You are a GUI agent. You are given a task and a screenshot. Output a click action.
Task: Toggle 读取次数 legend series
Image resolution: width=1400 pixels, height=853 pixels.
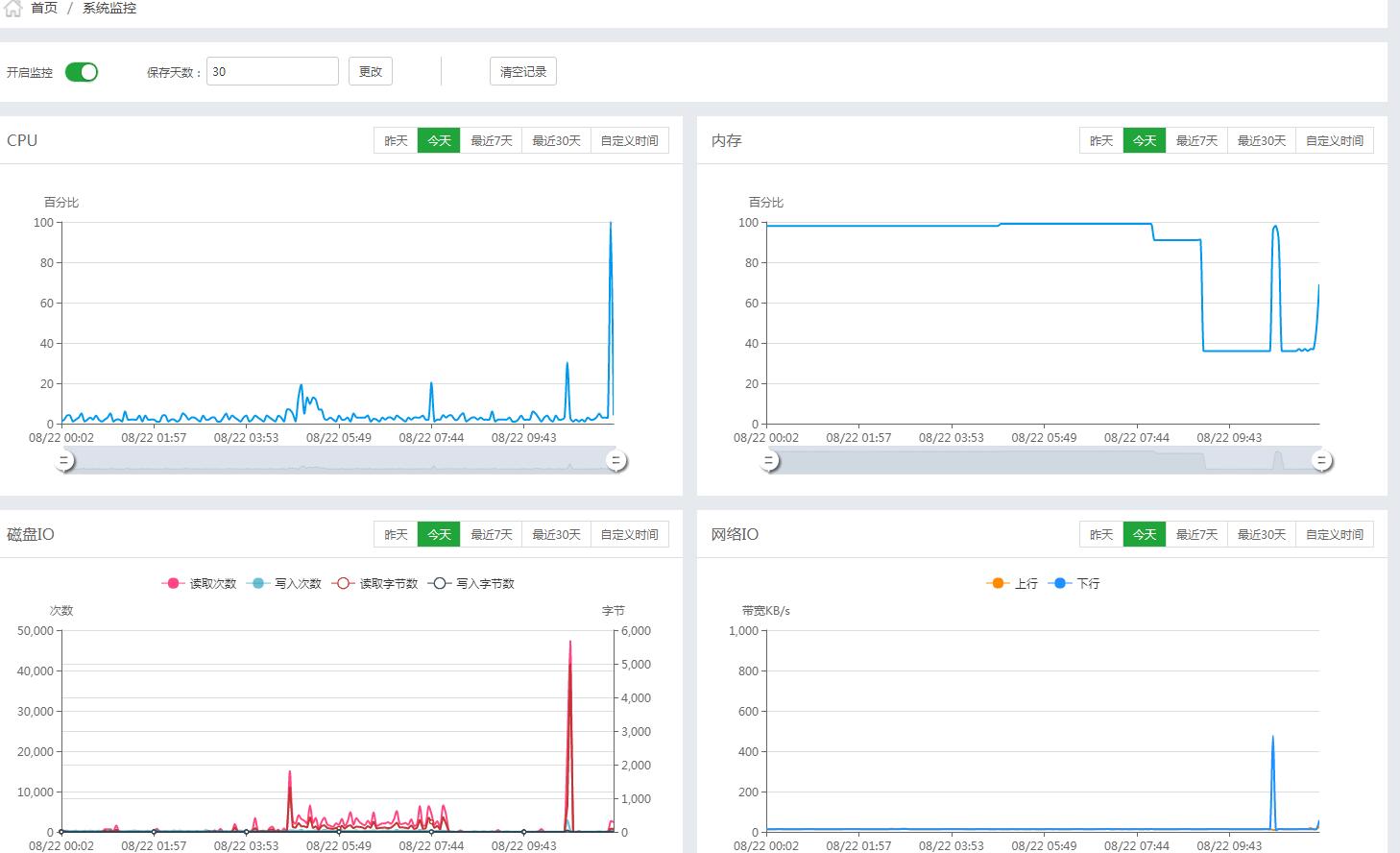199,583
